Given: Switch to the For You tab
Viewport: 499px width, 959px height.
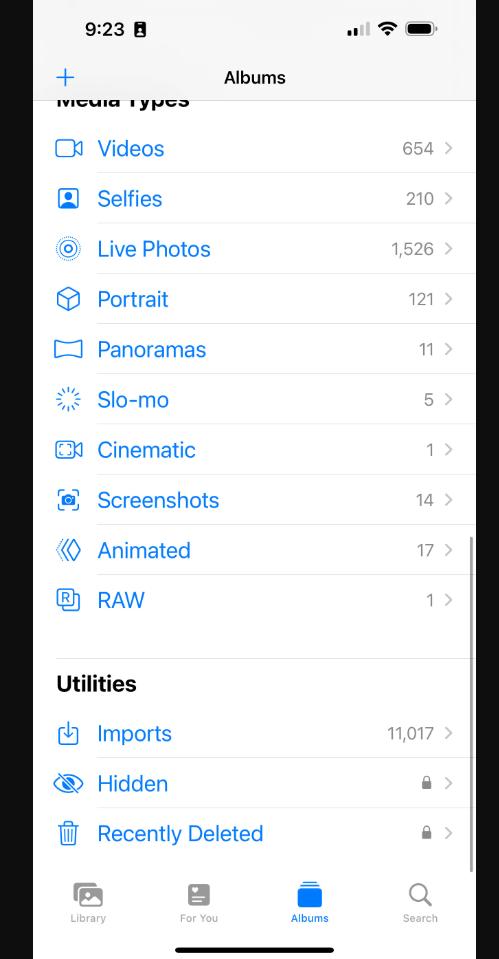Looking at the screenshot, I should (x=199, y=902).
